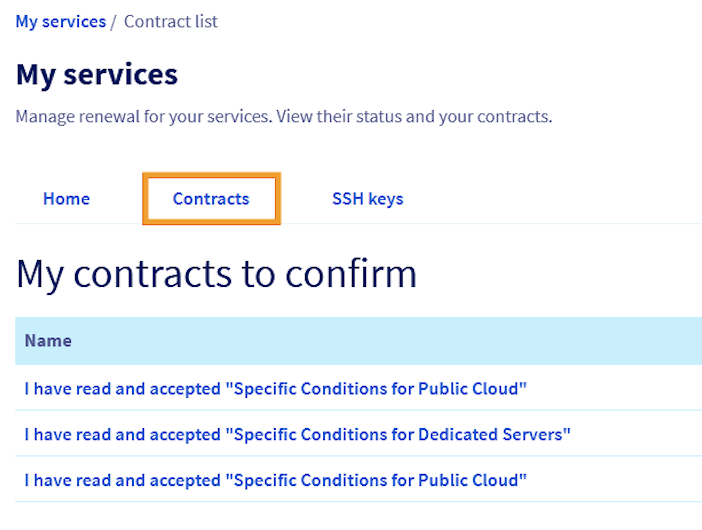Click the Contract list breadcrumb text
This screenshot has width=702, height=530.
click(x=171, y=21)
